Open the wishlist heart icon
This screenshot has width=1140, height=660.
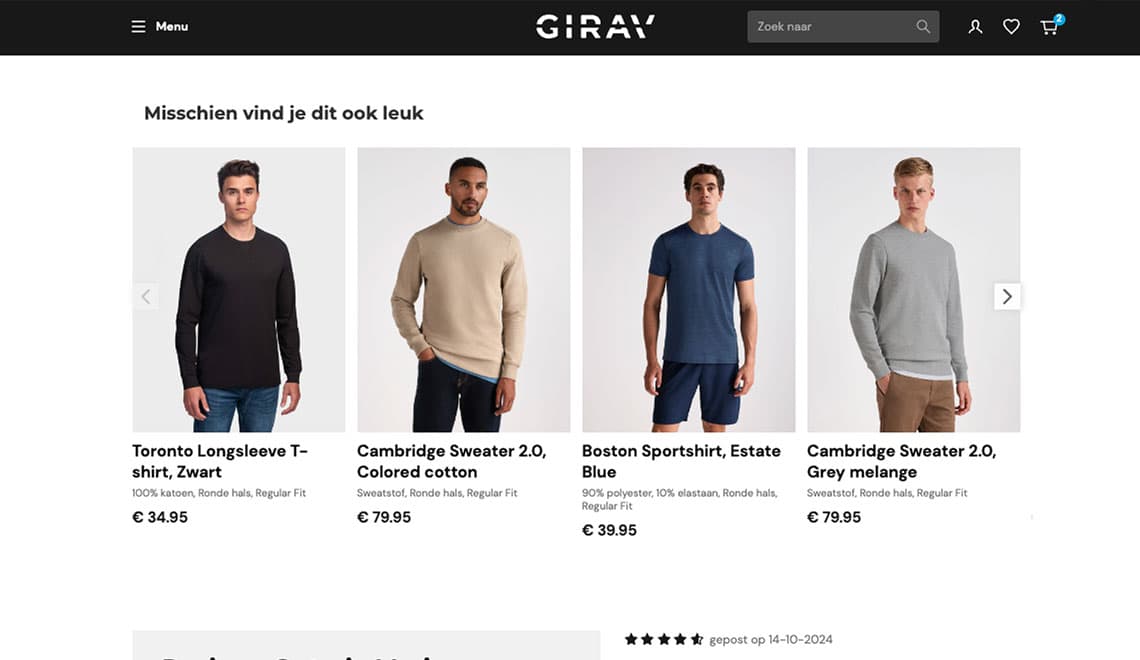tap(1011, 27)
